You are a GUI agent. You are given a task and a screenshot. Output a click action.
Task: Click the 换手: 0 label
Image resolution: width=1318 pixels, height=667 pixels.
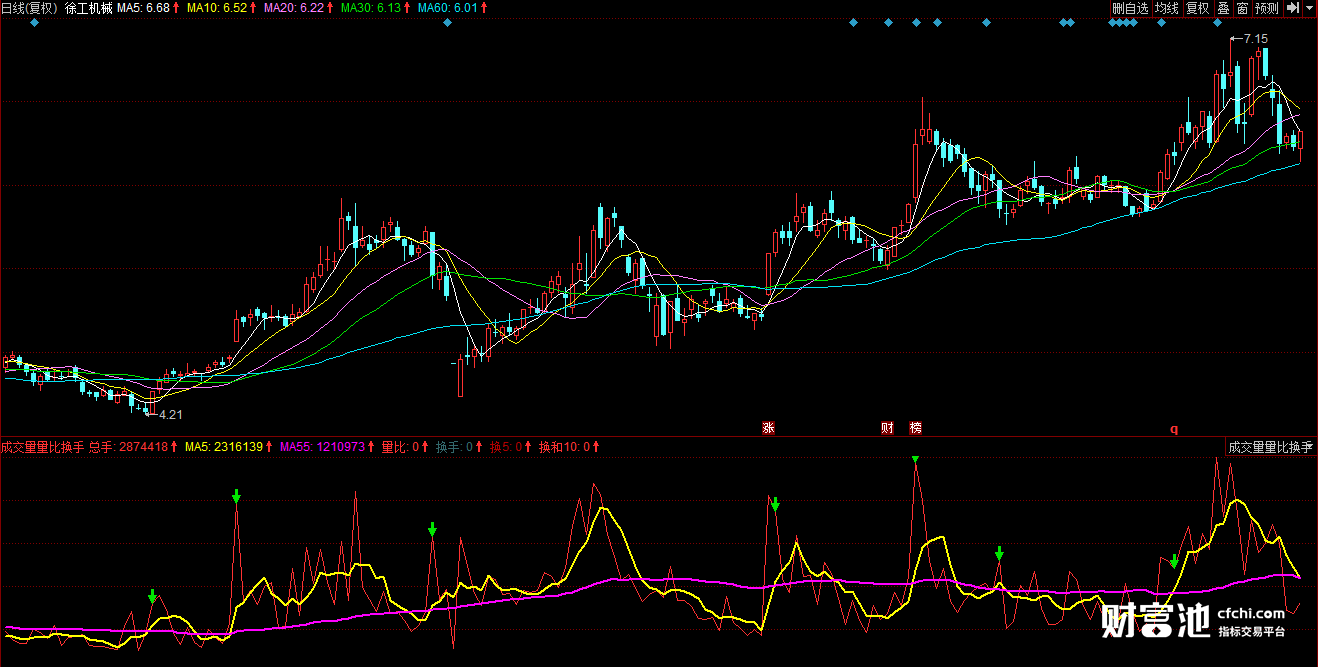454,447
